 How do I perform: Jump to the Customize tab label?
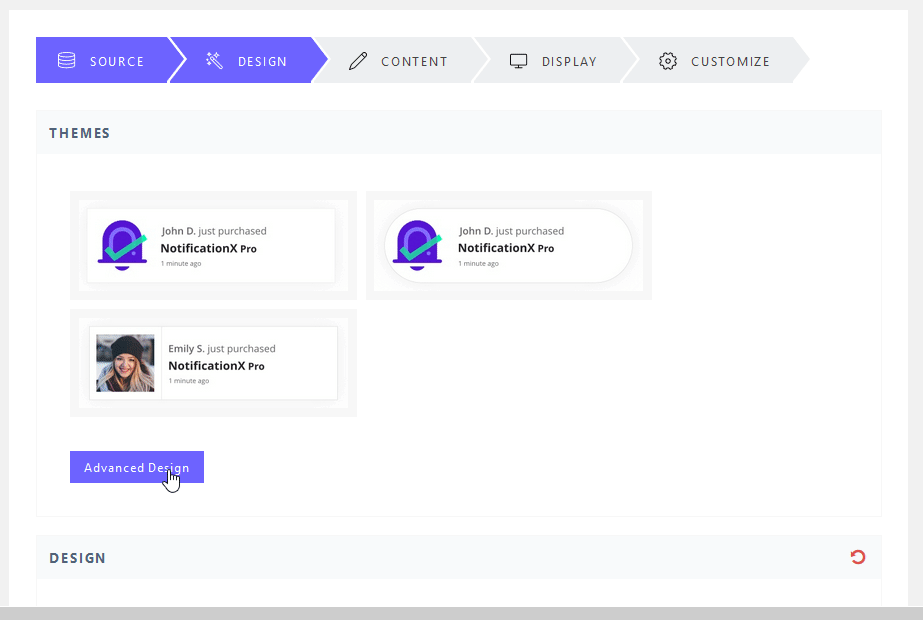pyautogui.click(x=730, y=62)
